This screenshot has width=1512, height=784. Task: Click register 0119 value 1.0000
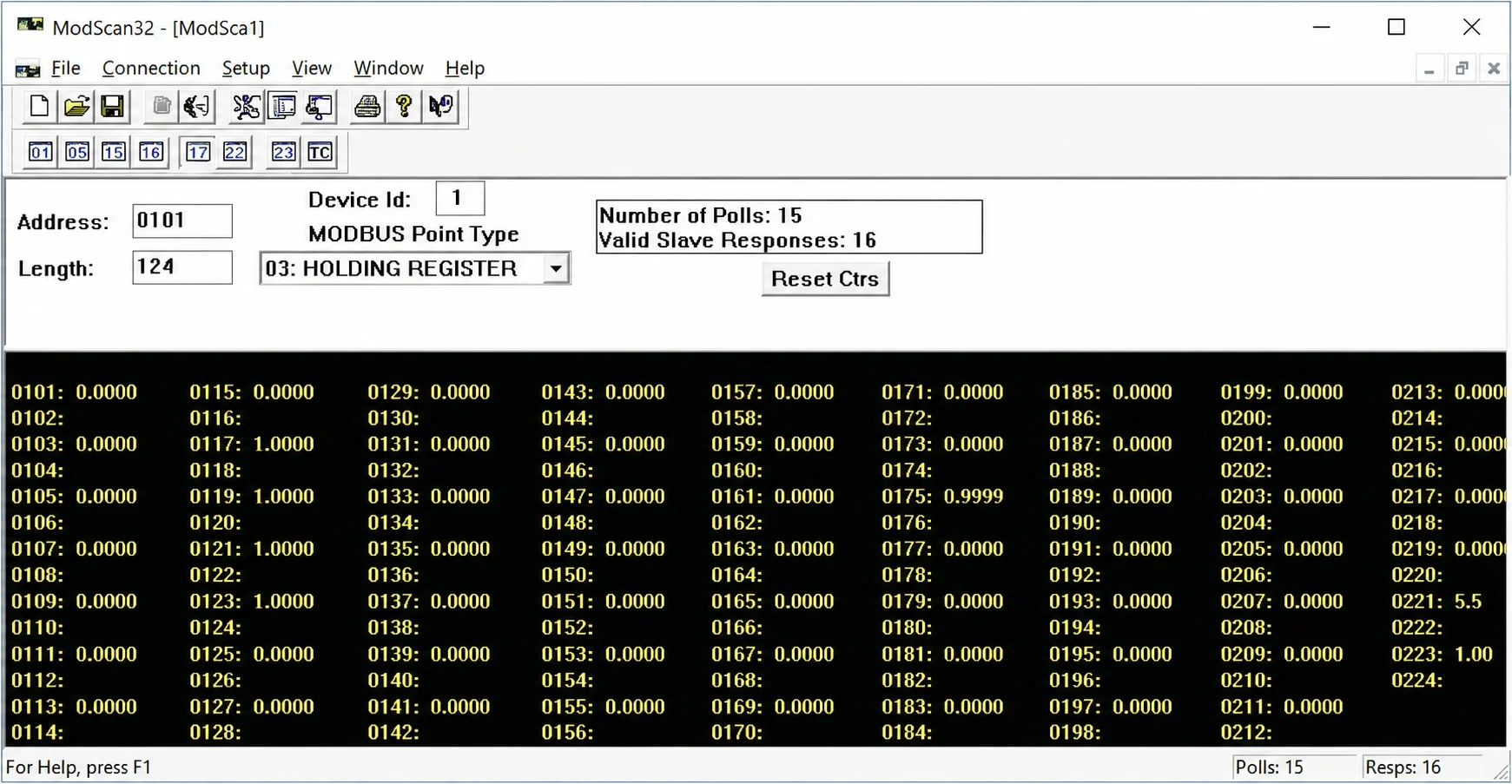(x=283, y=497)
